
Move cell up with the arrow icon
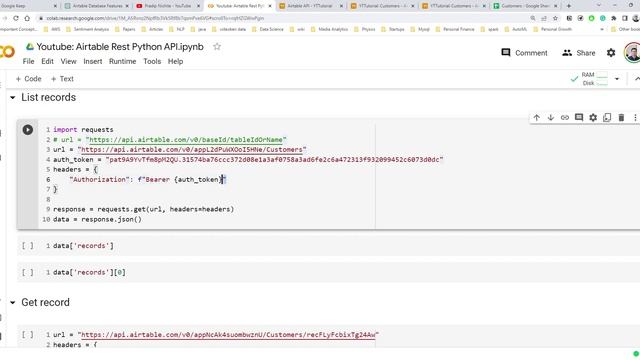[x=536, y=118]
